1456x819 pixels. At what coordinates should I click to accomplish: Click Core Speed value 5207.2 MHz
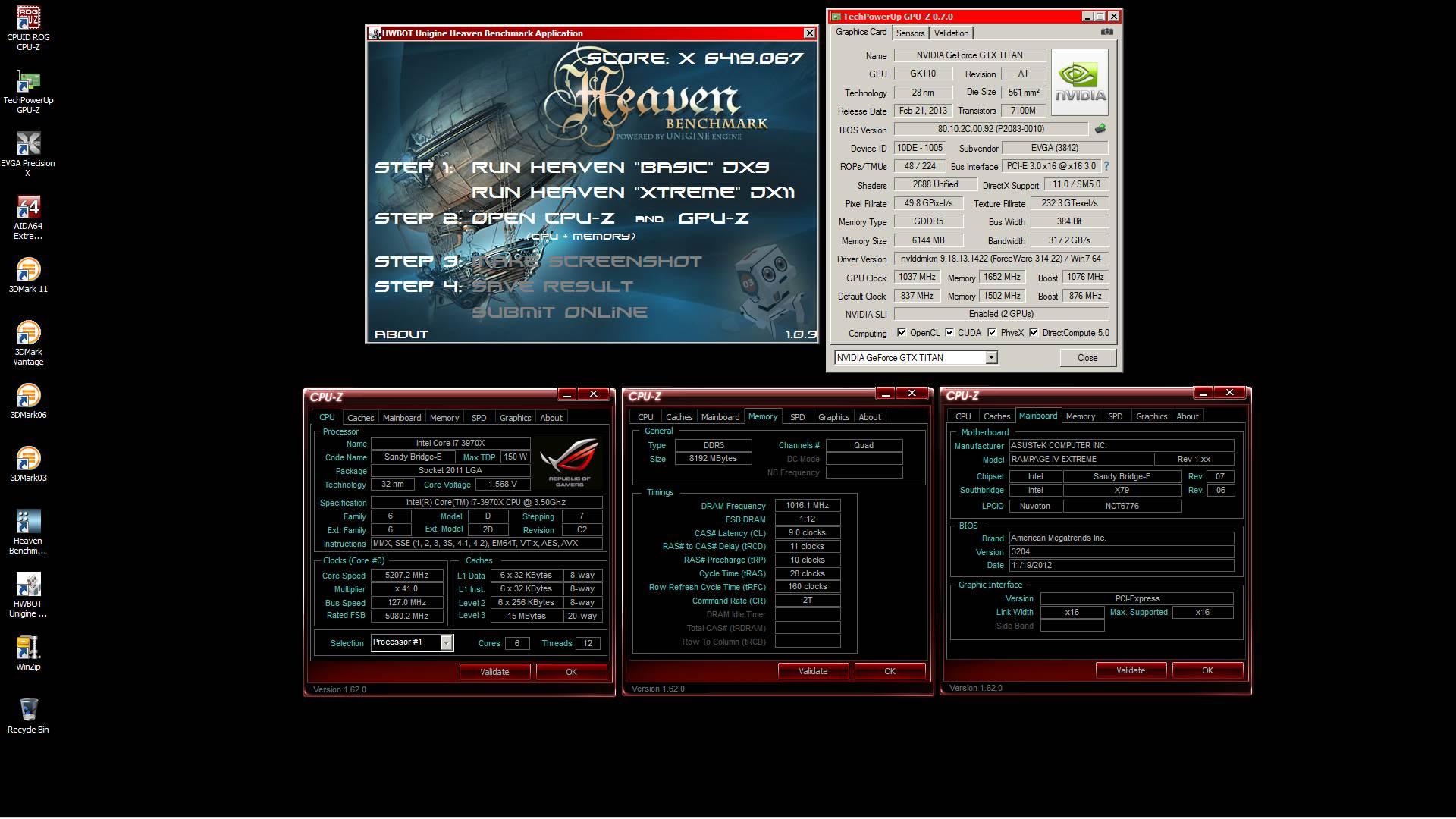pos(406,576)
